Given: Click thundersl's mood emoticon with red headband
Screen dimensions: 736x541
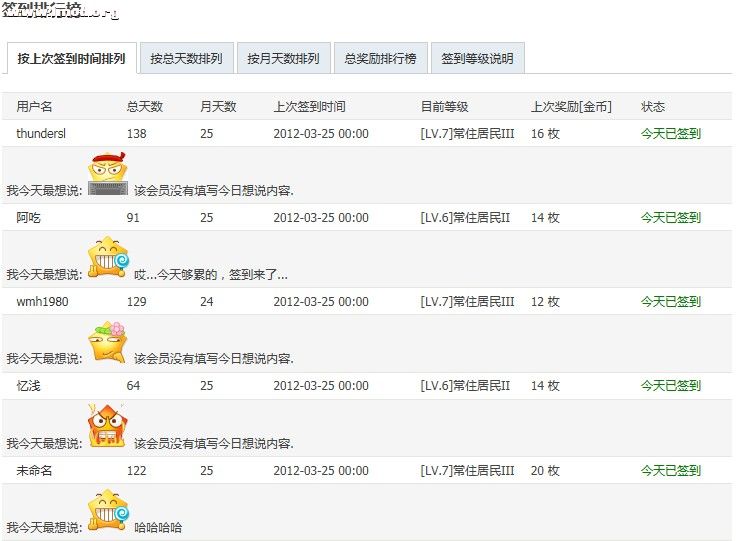Looking at the screenshot, I should (108, 176).
